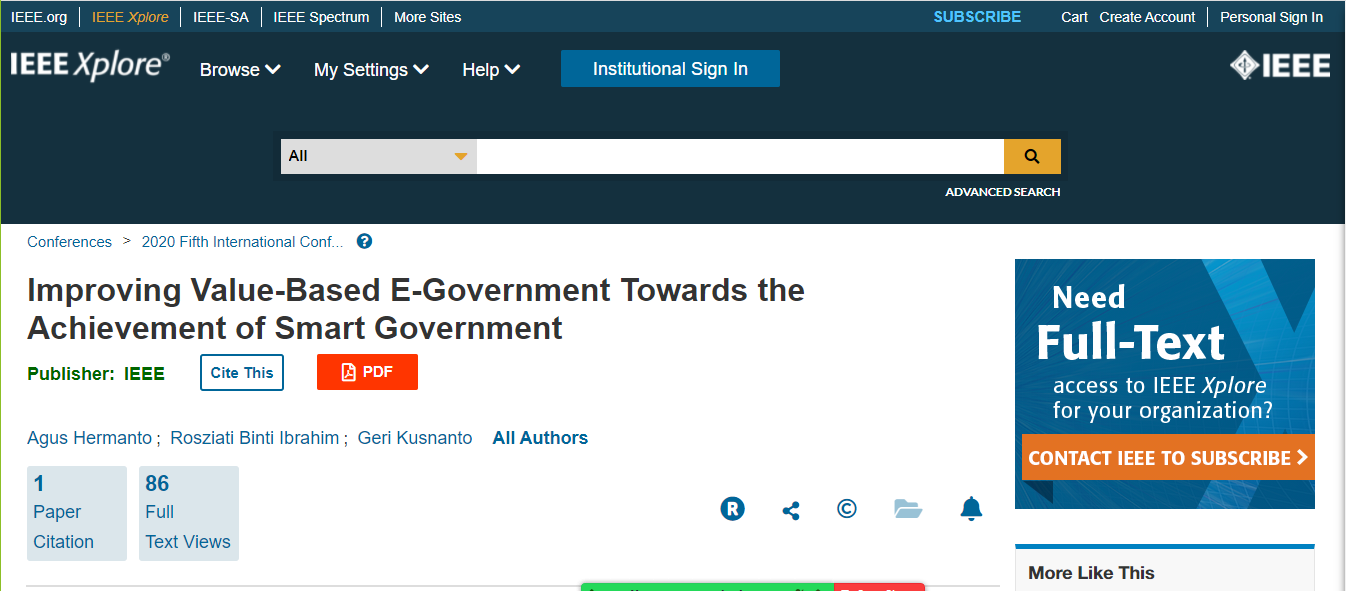Click the share icon
1346x591 pixels.
click(790, 510)
